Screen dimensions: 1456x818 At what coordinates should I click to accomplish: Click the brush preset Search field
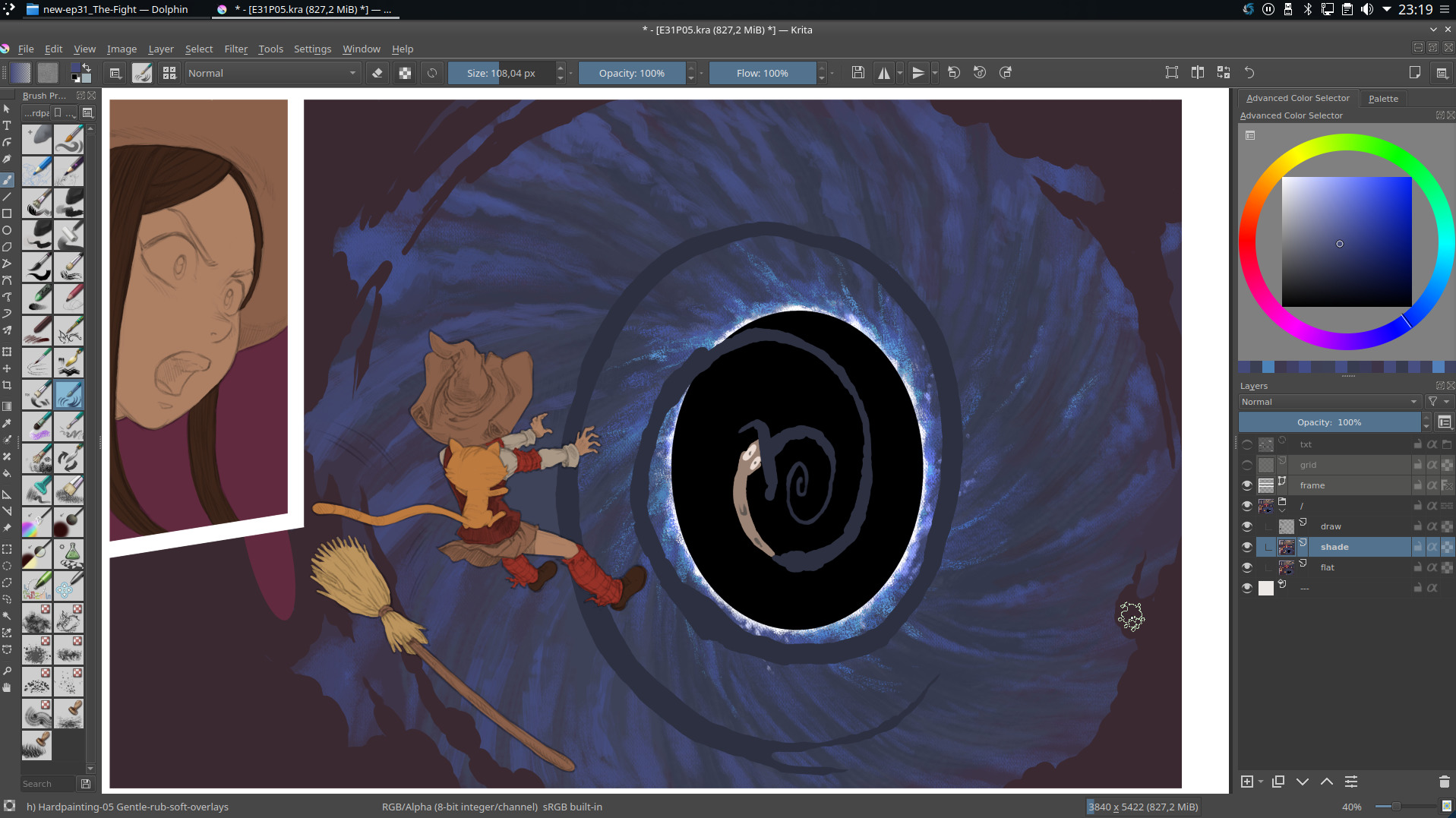point(47,784)
